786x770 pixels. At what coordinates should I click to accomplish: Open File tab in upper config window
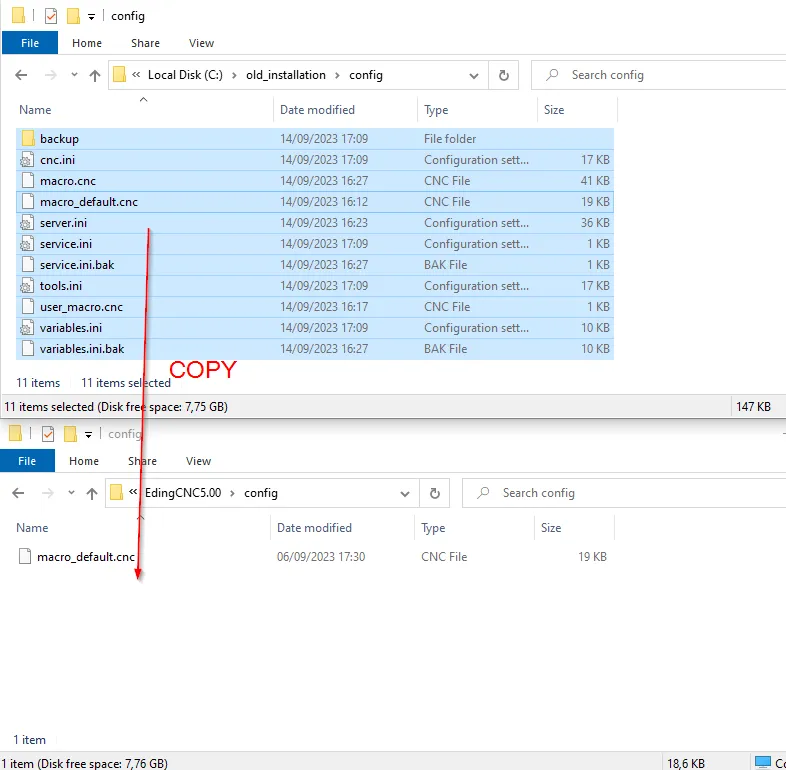coord(30,43)
